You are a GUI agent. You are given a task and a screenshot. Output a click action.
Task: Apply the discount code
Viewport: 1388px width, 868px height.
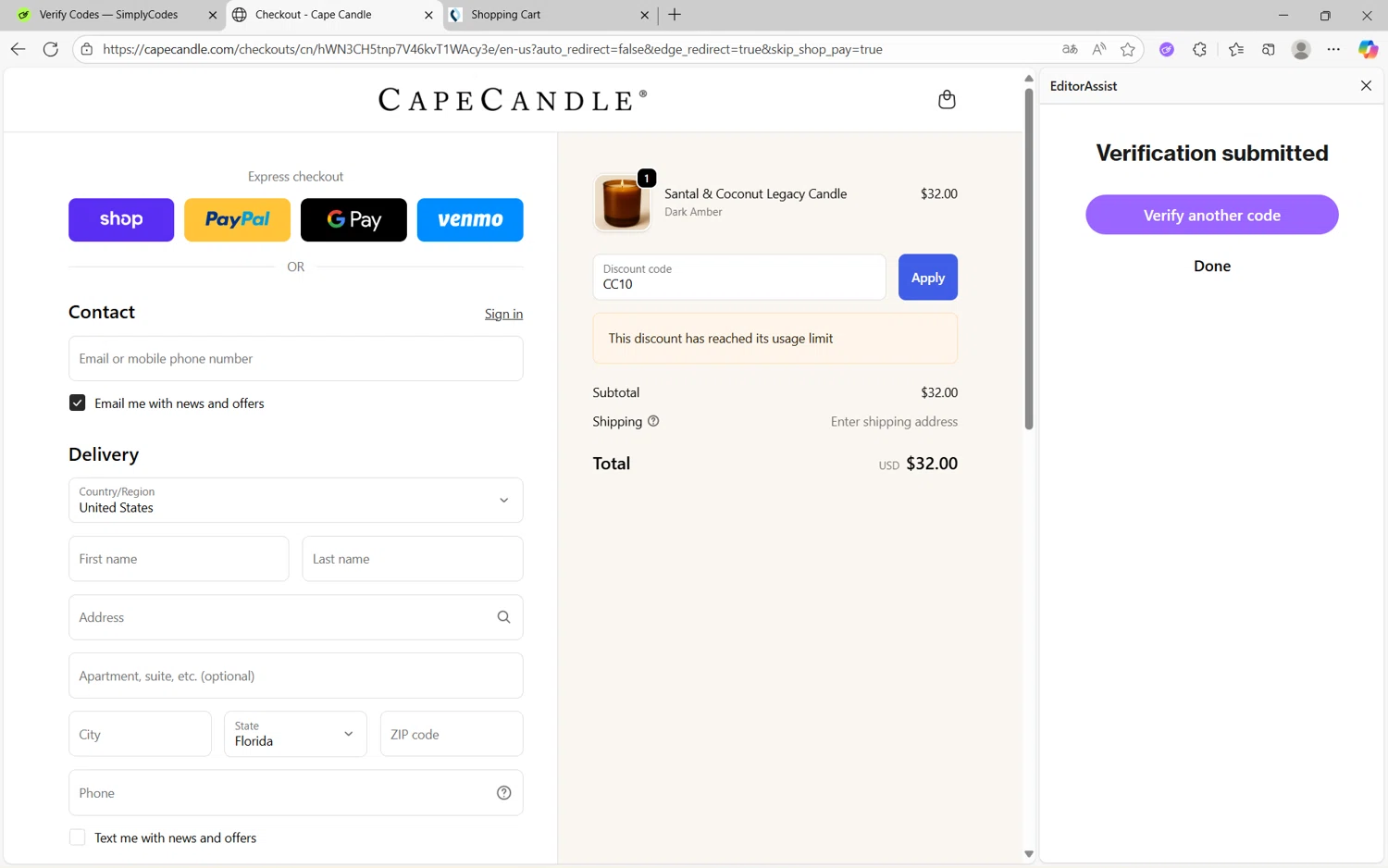click(928, 278)
